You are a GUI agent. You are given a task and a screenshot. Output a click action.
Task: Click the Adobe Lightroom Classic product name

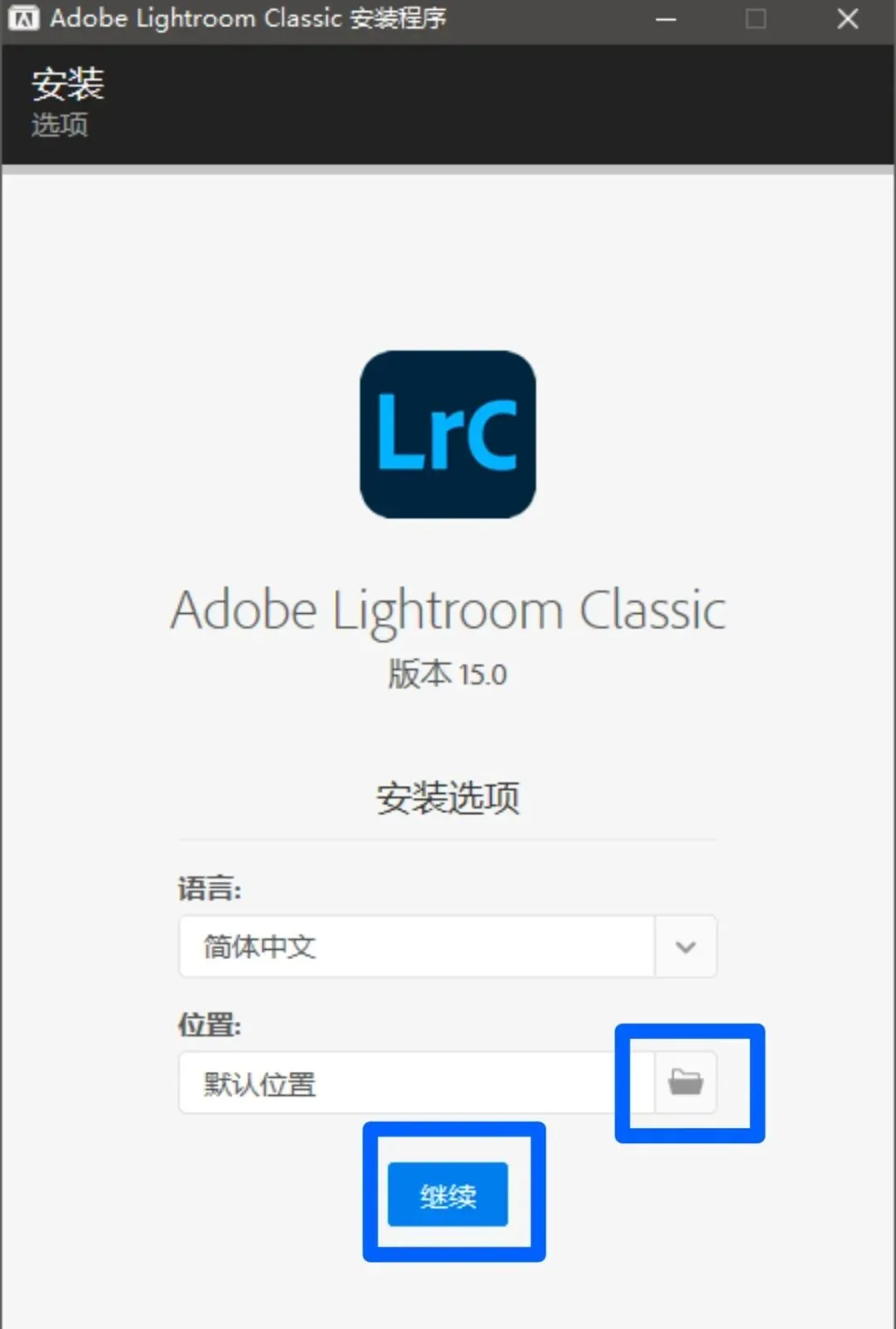click(x=448, y=611)
